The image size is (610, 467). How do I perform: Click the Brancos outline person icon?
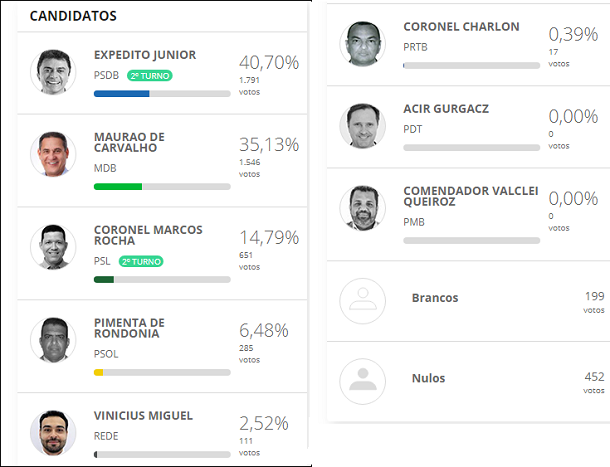(x=363, y=301)
